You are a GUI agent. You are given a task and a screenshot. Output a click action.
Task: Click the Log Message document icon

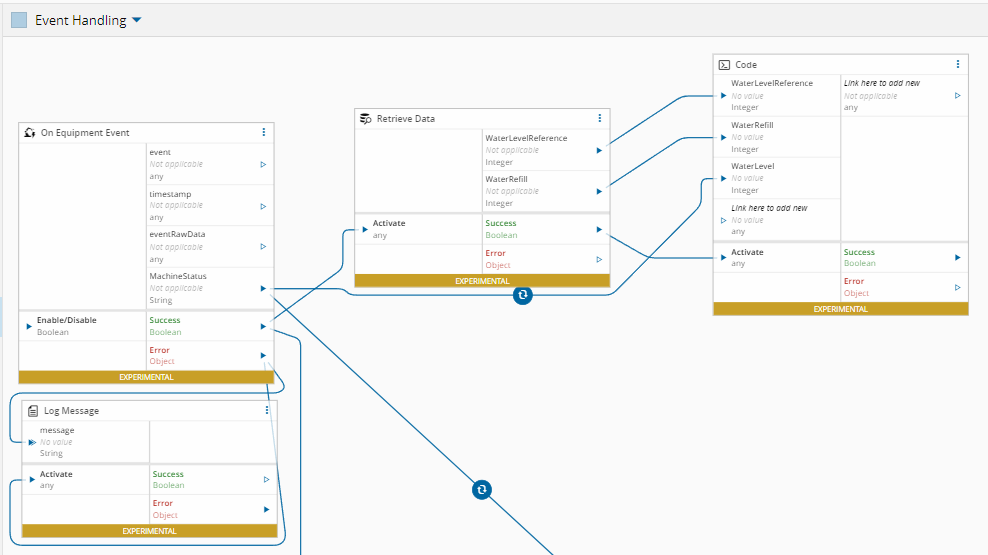pyautogui.click(x=33, y=410)
